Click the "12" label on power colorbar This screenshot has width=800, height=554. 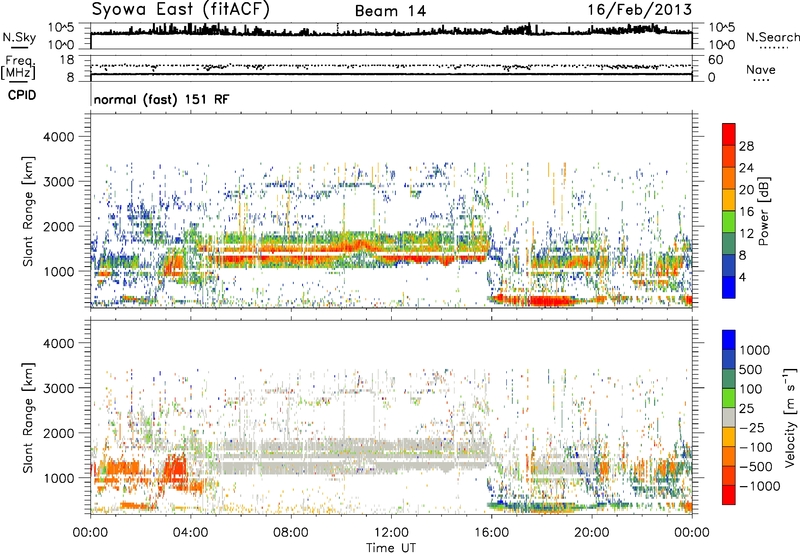pyautogui.click(x=746, y=234)
